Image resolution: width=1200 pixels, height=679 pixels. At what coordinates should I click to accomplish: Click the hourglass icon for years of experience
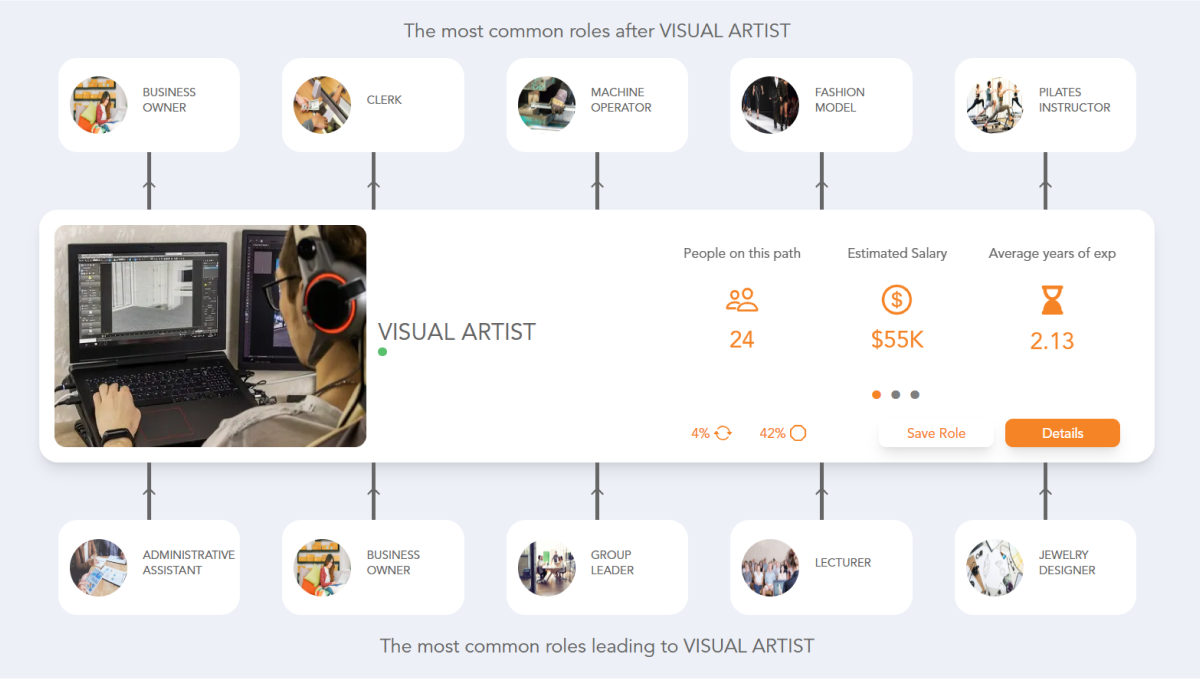[x=1051, y=299]
